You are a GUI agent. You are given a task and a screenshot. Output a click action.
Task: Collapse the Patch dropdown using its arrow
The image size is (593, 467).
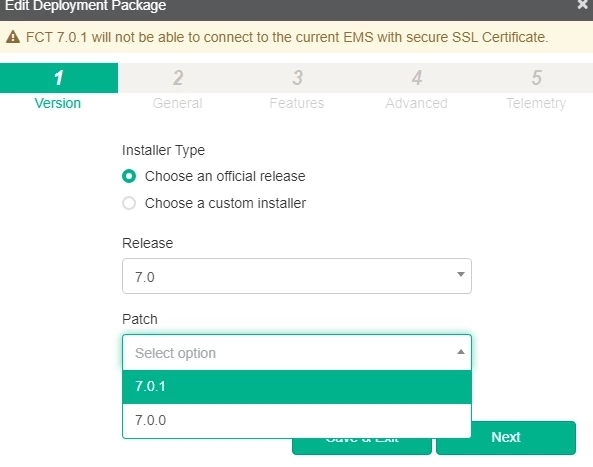click(461, 352)
